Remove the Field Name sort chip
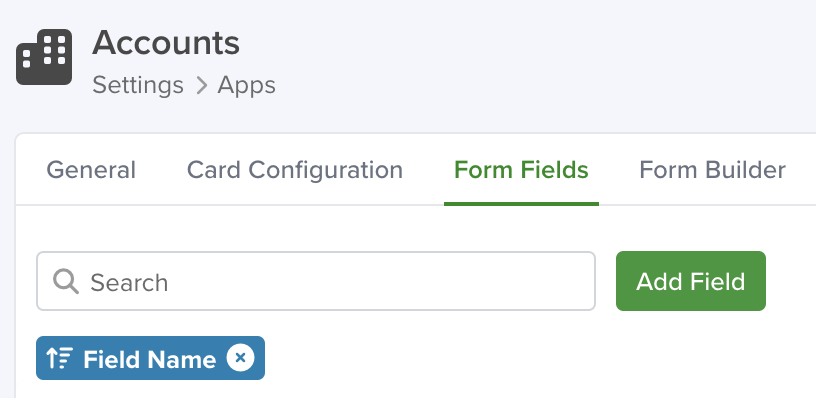 tap(240, 358)
